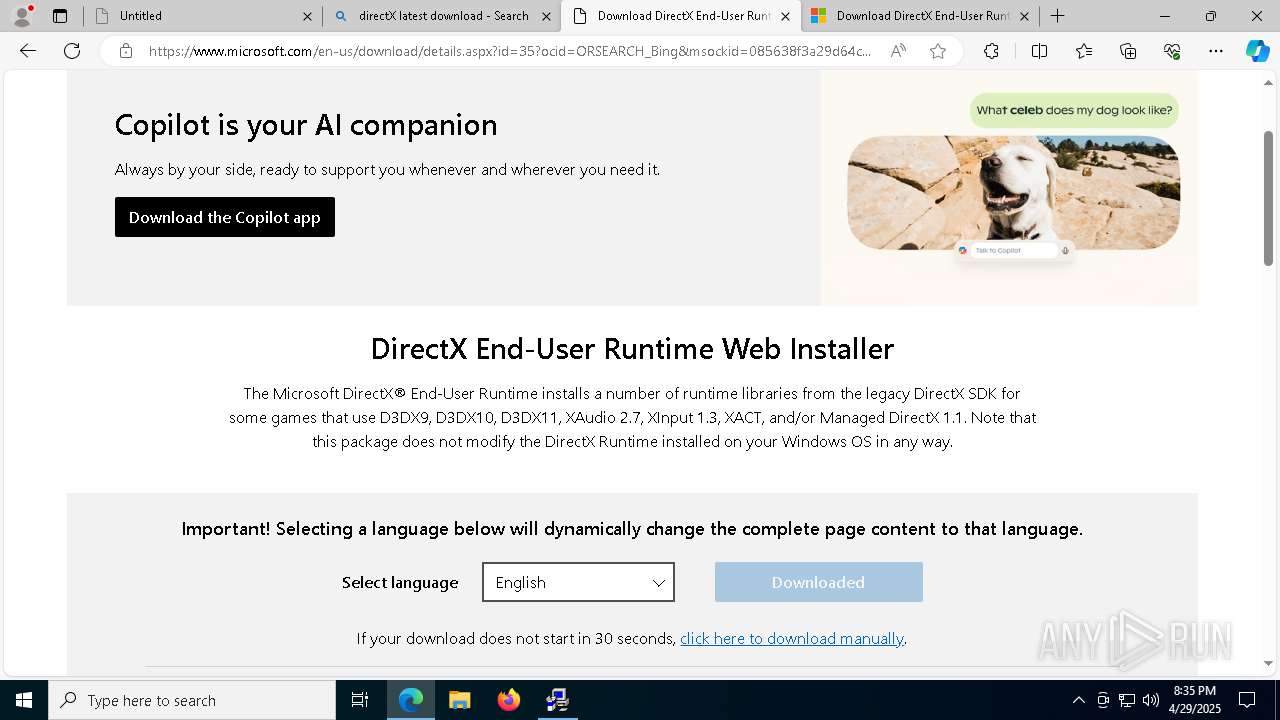Close the active DirectX download tab
The width and height of the screenshot is (1280, 720).
[x=785, y=16]
